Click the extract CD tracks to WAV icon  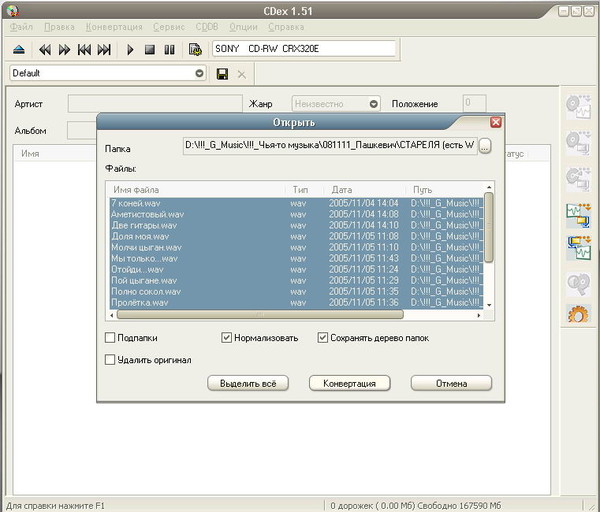(579, 107)
